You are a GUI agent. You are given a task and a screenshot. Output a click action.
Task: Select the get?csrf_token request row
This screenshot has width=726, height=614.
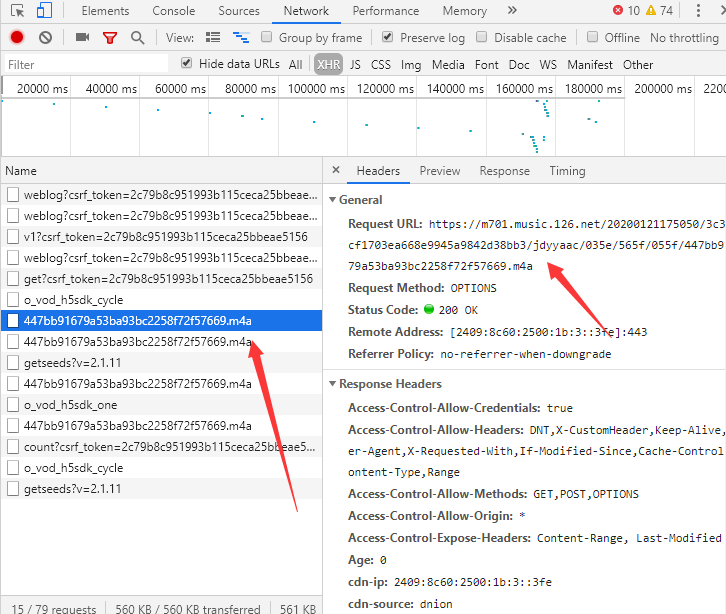[x=161, y=279]
